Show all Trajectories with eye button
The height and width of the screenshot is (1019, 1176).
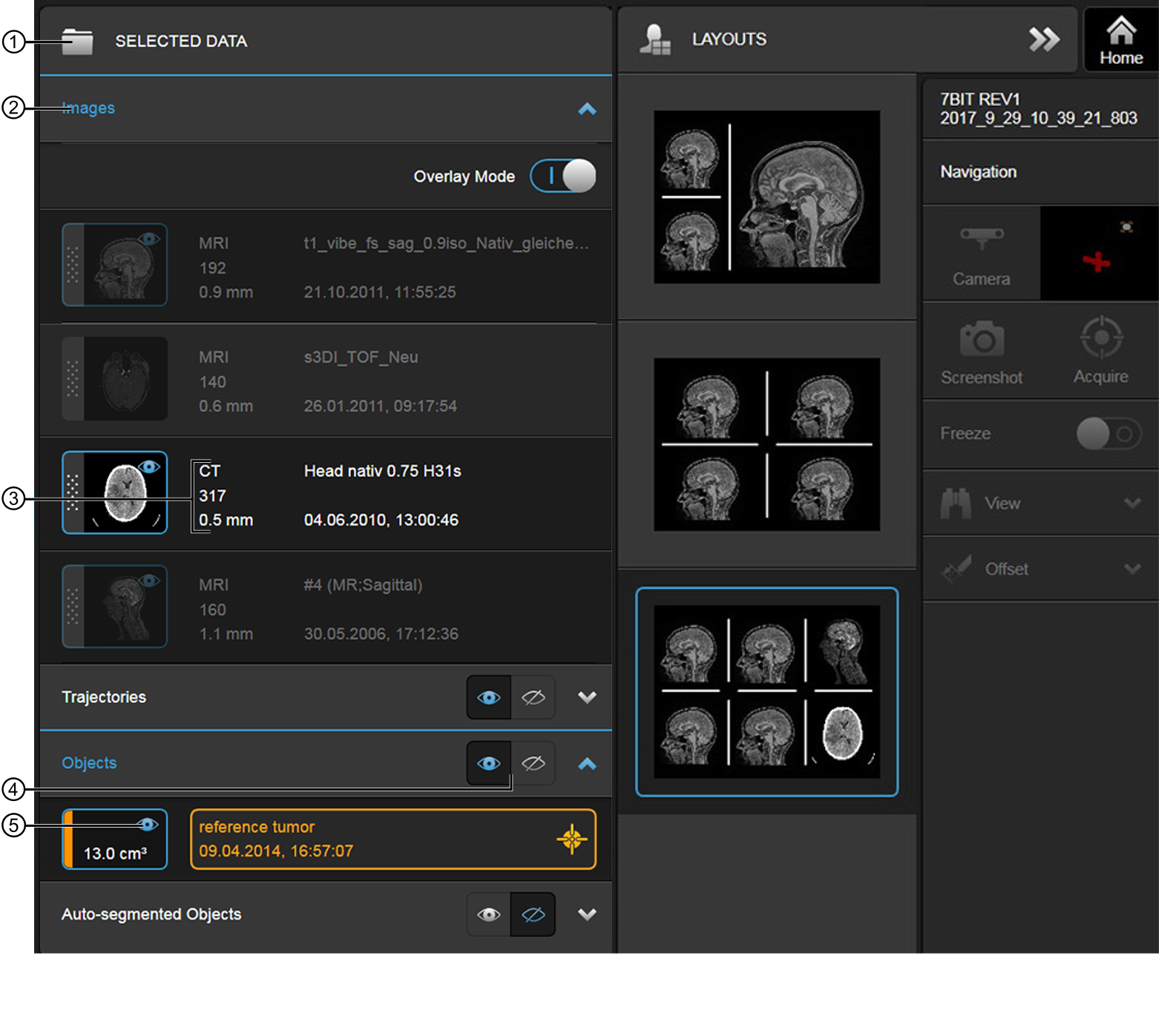(489, 698)
